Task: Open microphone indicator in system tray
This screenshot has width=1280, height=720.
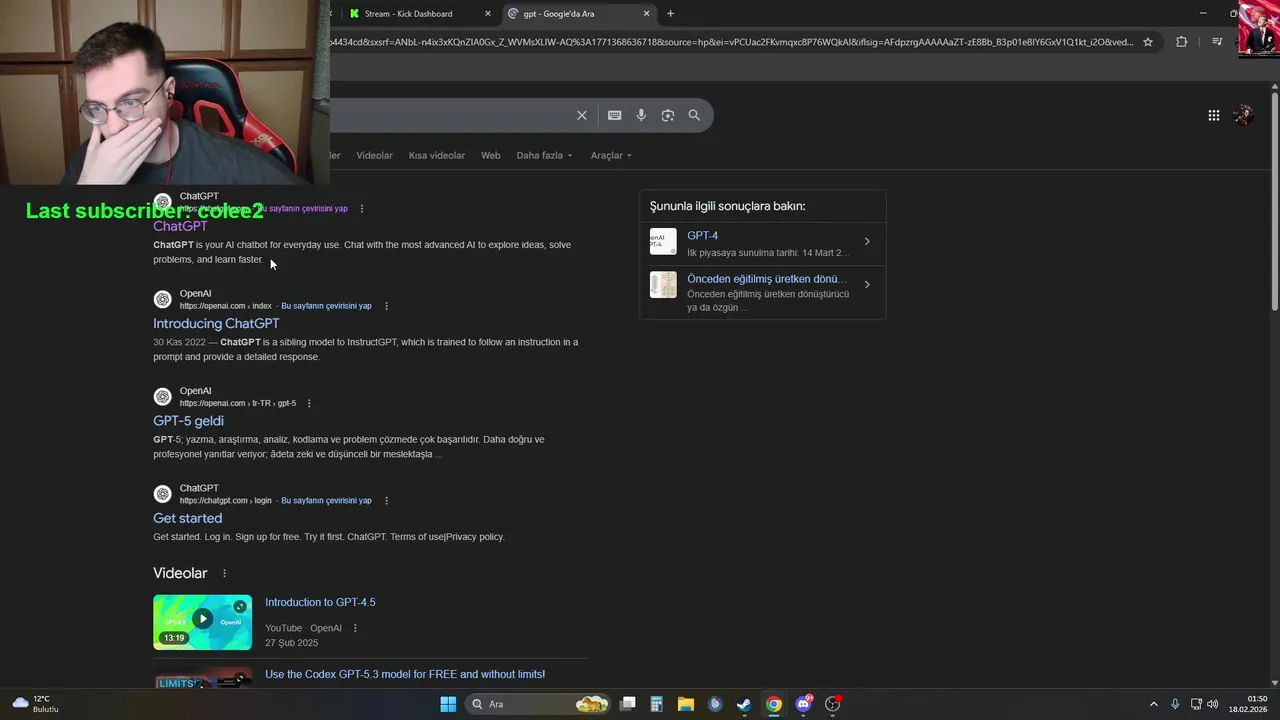Action: point(1175,704)
